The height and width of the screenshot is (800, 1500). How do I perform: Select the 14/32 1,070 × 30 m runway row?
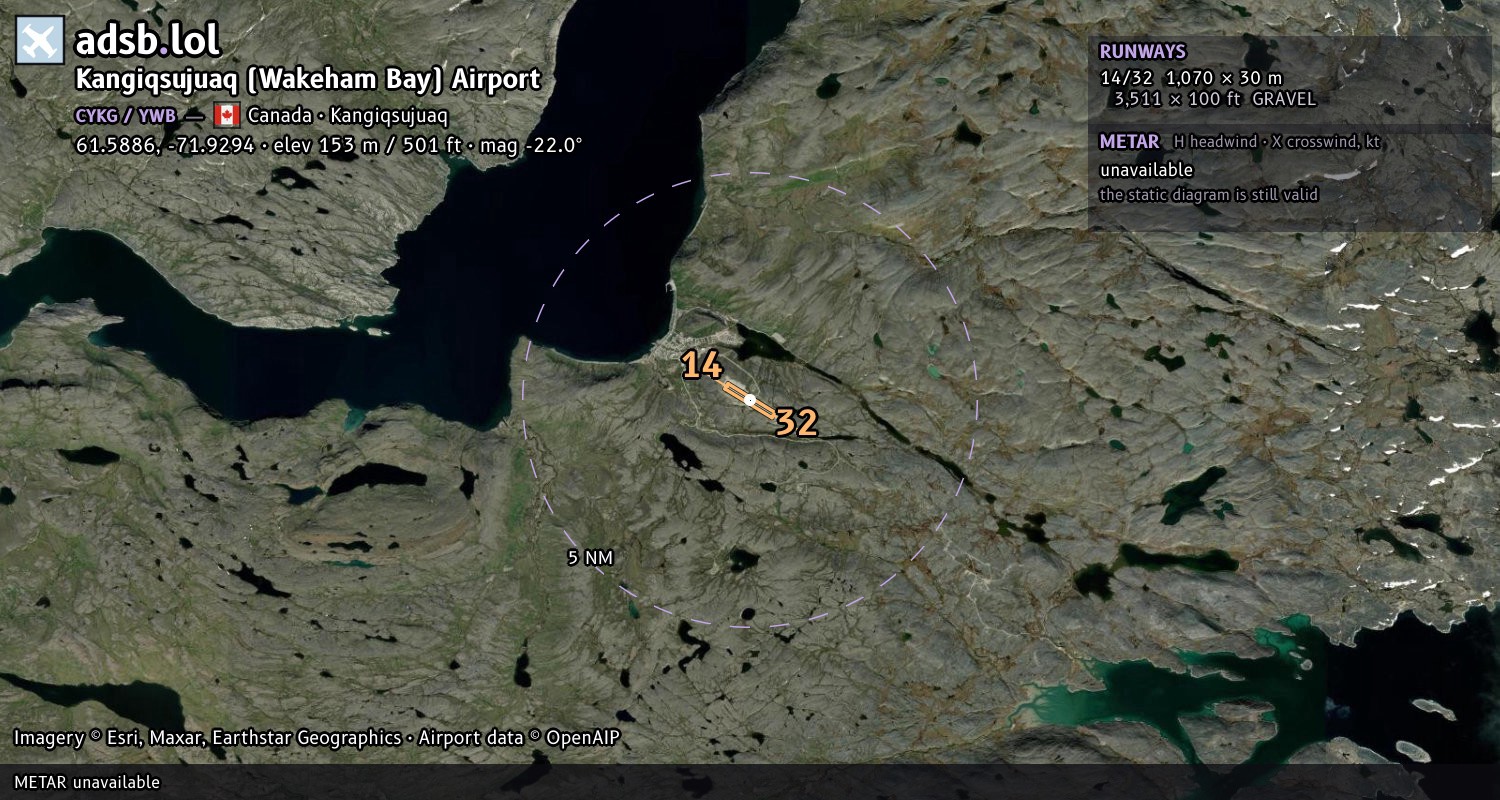(1191, 78)
